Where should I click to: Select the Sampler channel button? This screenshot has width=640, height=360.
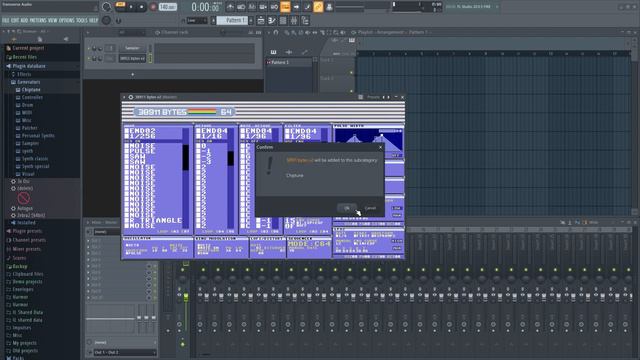pyautogui.click(x=132, y=48)
